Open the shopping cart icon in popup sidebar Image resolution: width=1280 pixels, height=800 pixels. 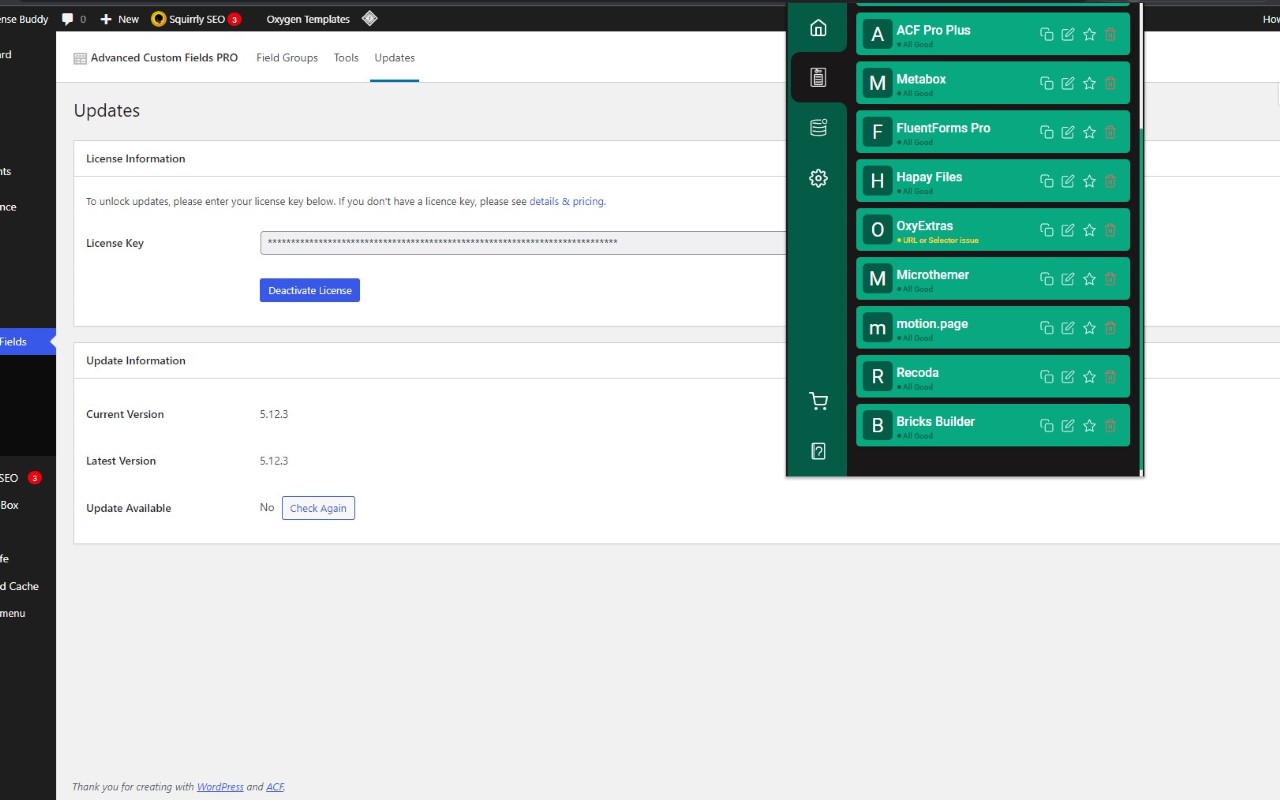pos(818,402)
